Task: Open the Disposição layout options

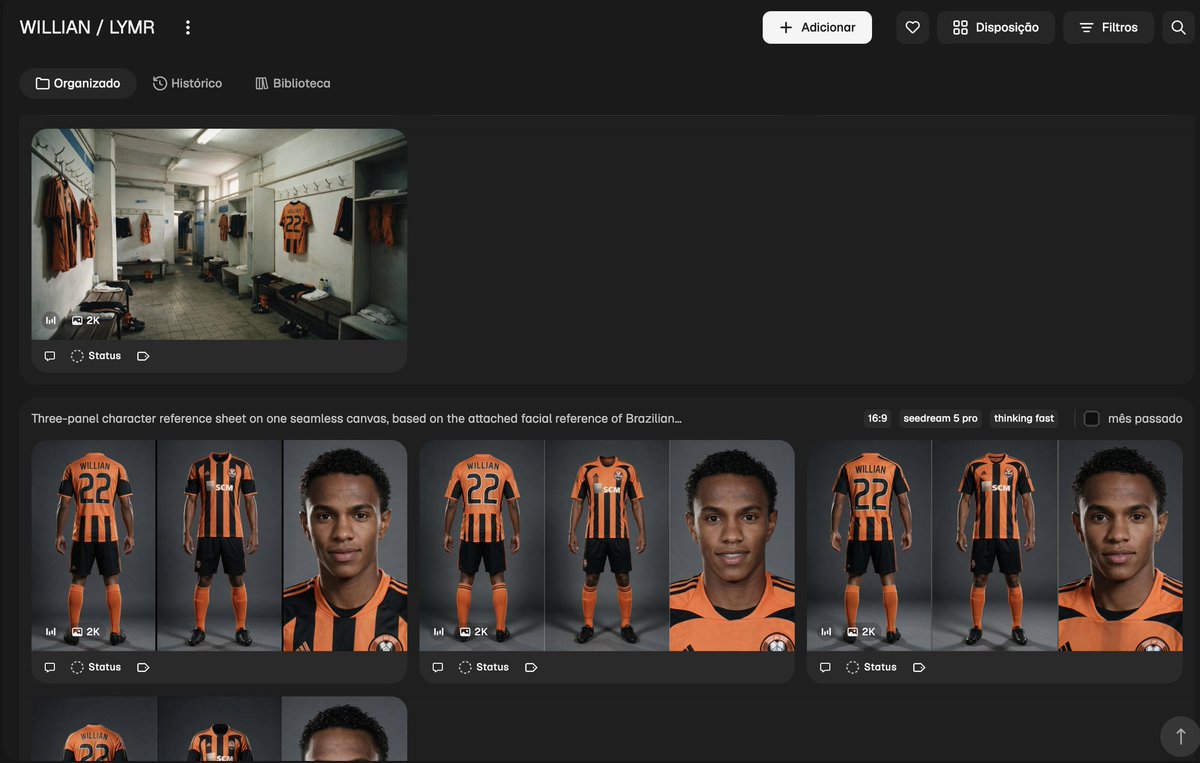Action: pyautogui.click(x=996, y=28)
